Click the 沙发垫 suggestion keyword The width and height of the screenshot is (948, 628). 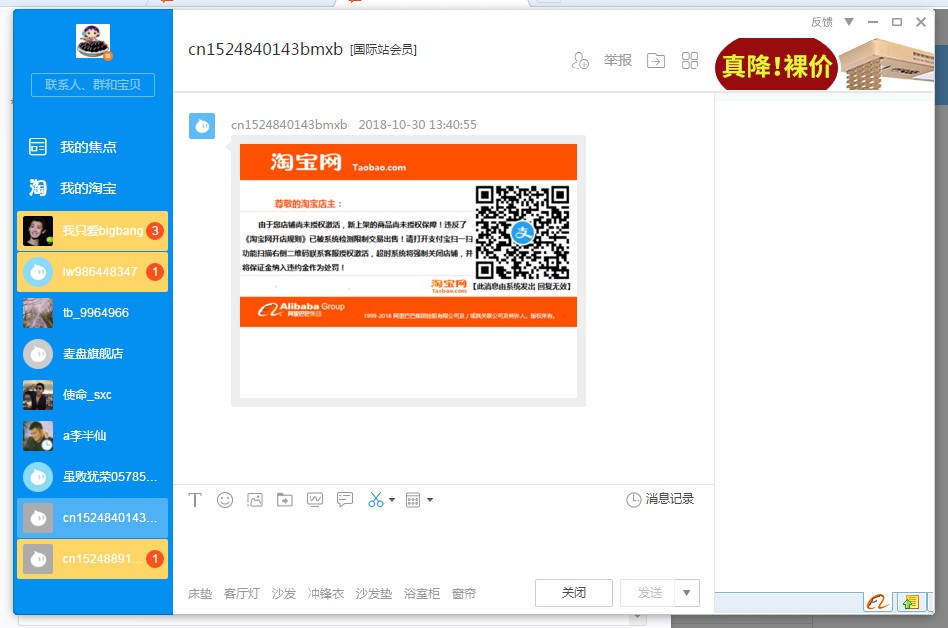coord(374,594)
